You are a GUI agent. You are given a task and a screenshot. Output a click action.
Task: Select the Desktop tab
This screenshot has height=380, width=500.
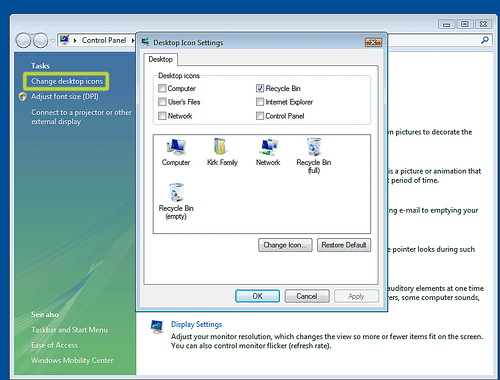click(x=161, y=59)
